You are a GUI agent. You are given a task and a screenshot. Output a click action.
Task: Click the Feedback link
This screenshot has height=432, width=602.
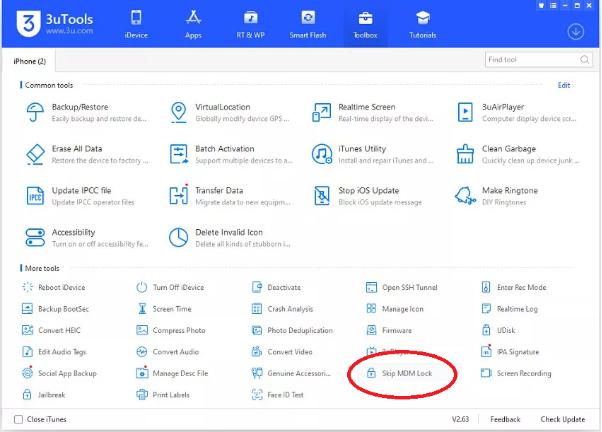505,419
